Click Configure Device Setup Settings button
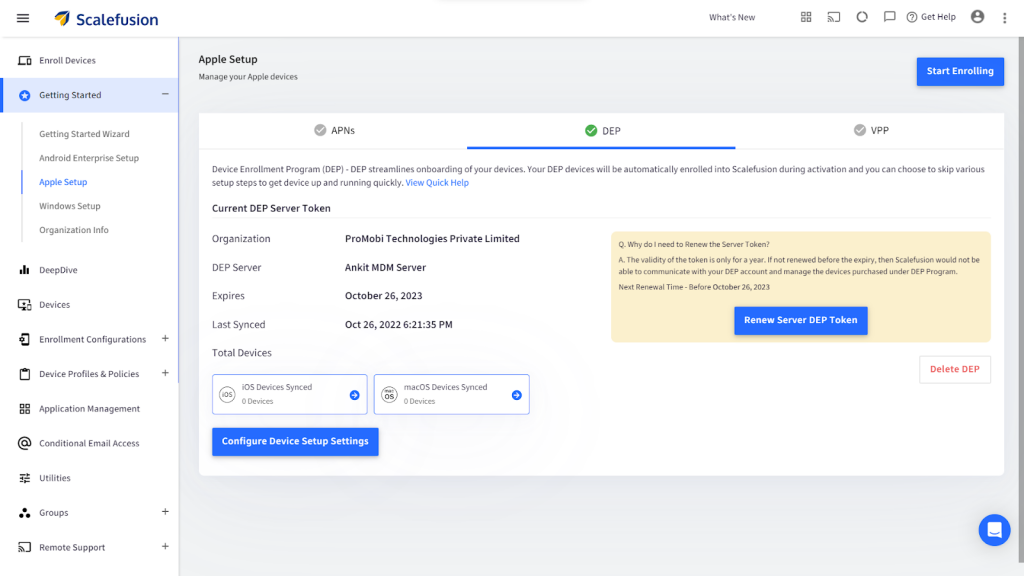This screenshot has height=576, width=1024. (295, 441)
